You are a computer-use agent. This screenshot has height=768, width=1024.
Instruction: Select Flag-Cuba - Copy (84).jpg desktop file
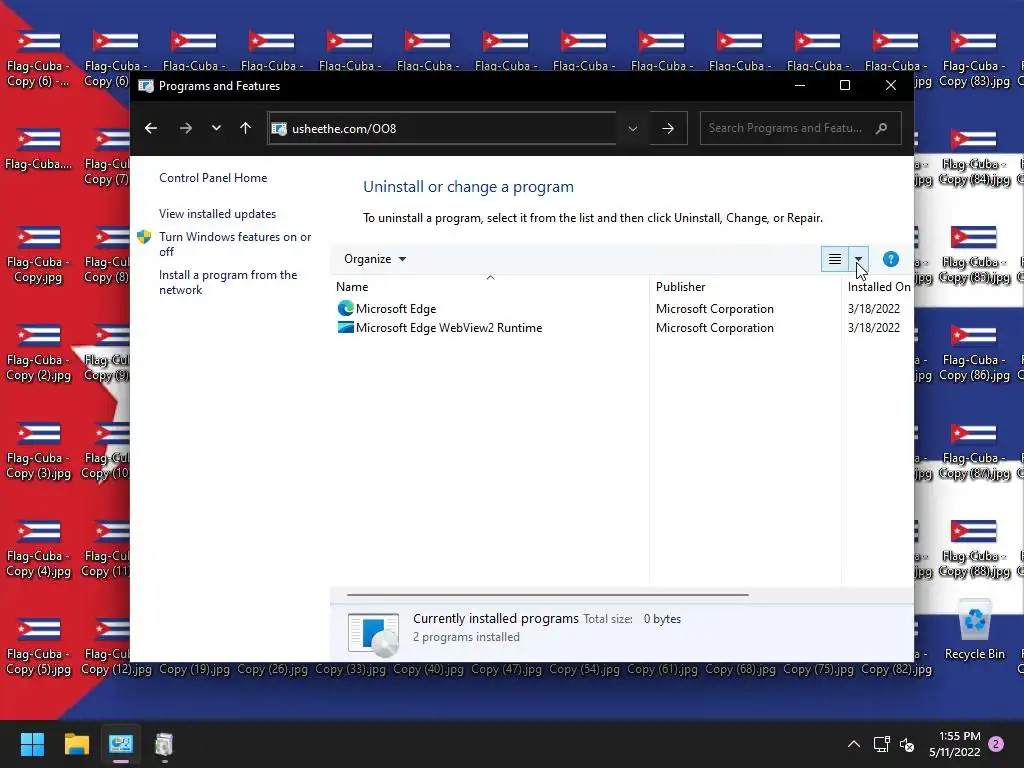pyautogui.click(x=974, y=157)
